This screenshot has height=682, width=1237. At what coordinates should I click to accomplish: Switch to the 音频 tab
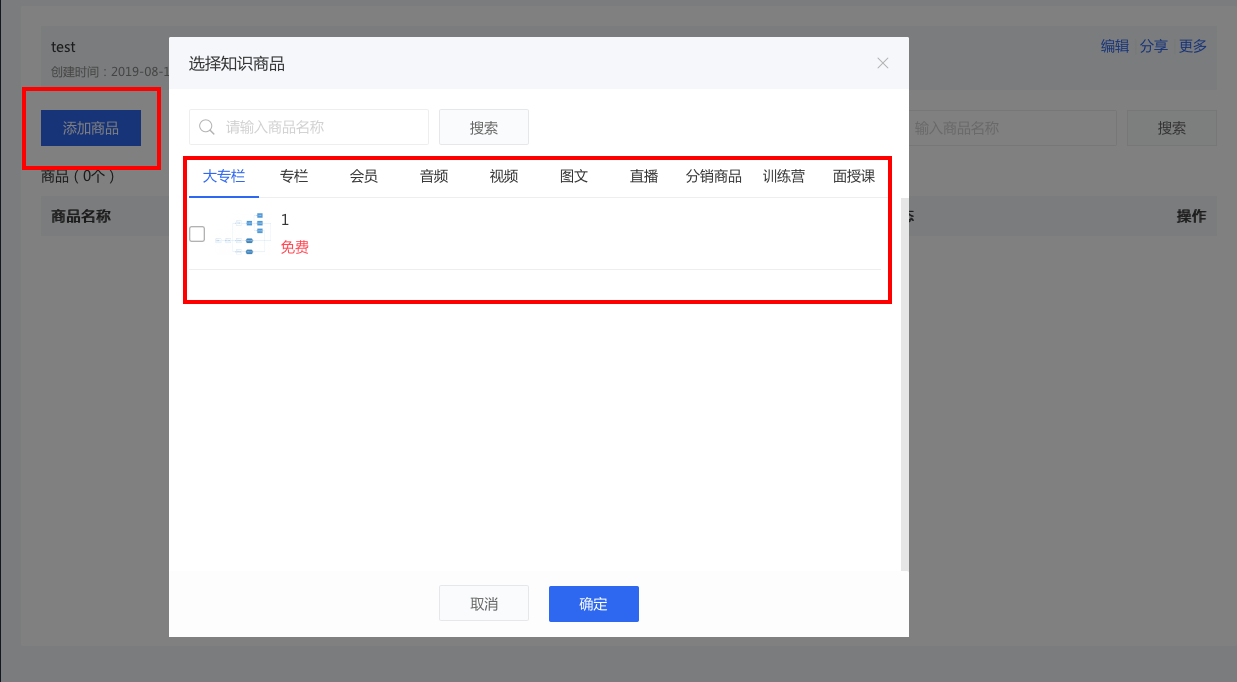tap(434, 176)
